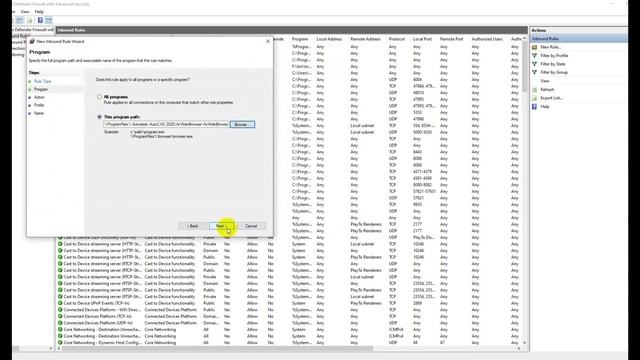
Task: Click the Next button in wizard
Action: click(x=221, y=226)
